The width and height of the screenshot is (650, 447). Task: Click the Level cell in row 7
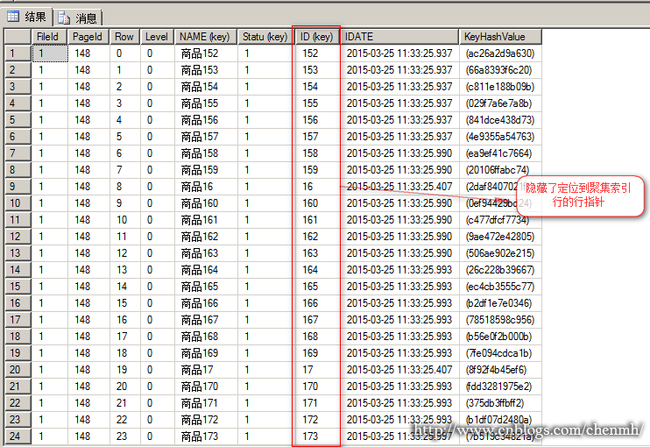(157, 153)
